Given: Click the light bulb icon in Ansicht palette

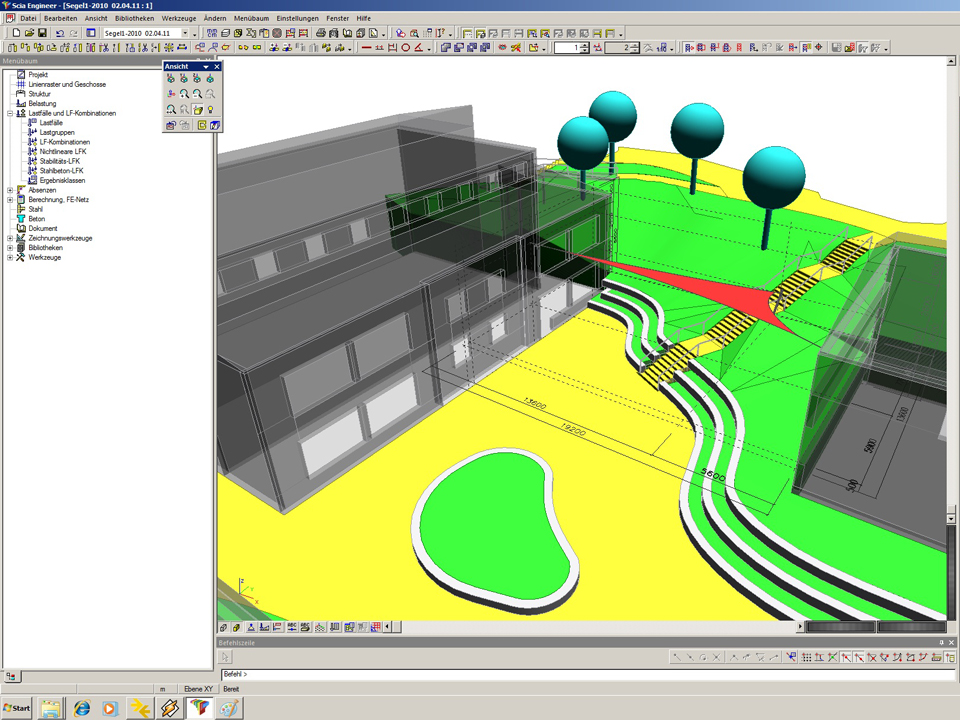Looking at the screenshot, I should point(211,110).
